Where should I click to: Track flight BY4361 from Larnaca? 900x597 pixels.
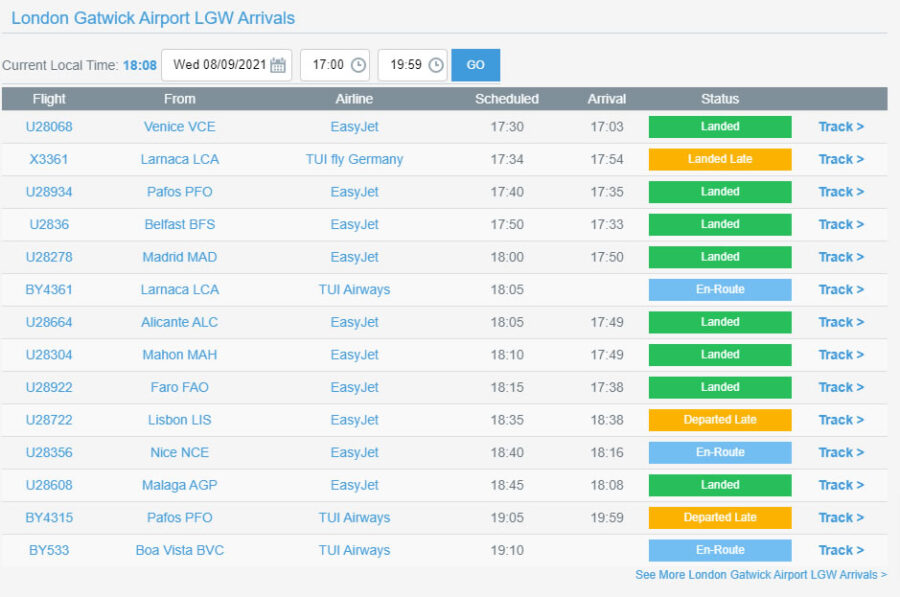pyautogui.click(x=840, y=290)
